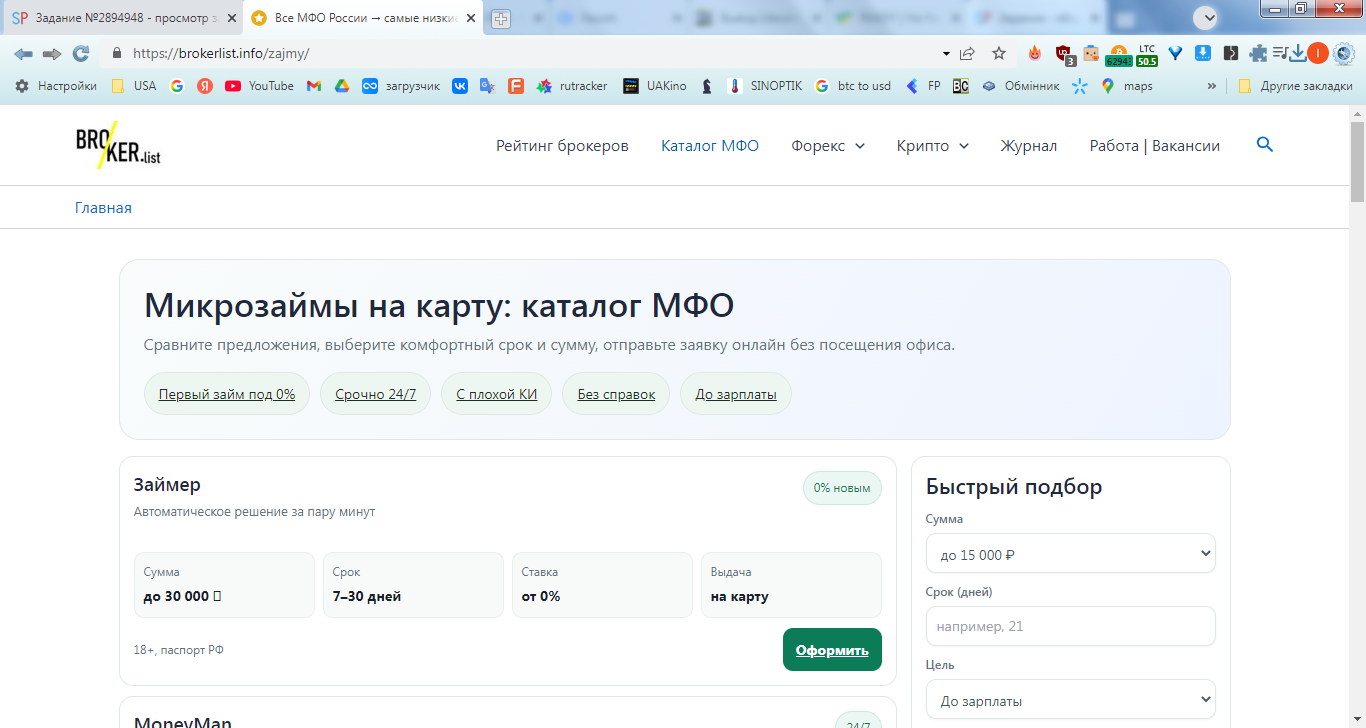
Task: Show browser downloads via the arrow icon
Action: click(x=1298, y=54)
